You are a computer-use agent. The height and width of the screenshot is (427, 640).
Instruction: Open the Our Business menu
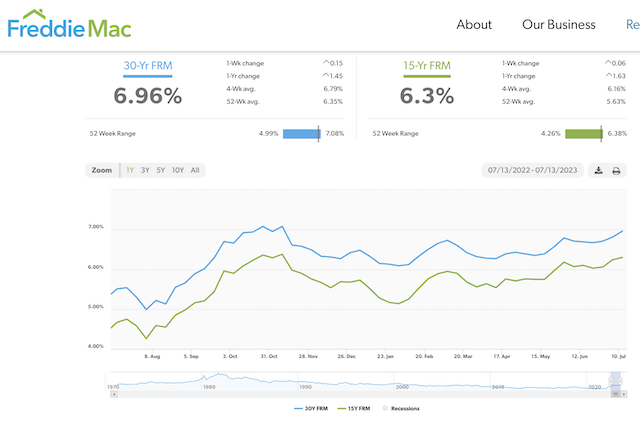558,25
